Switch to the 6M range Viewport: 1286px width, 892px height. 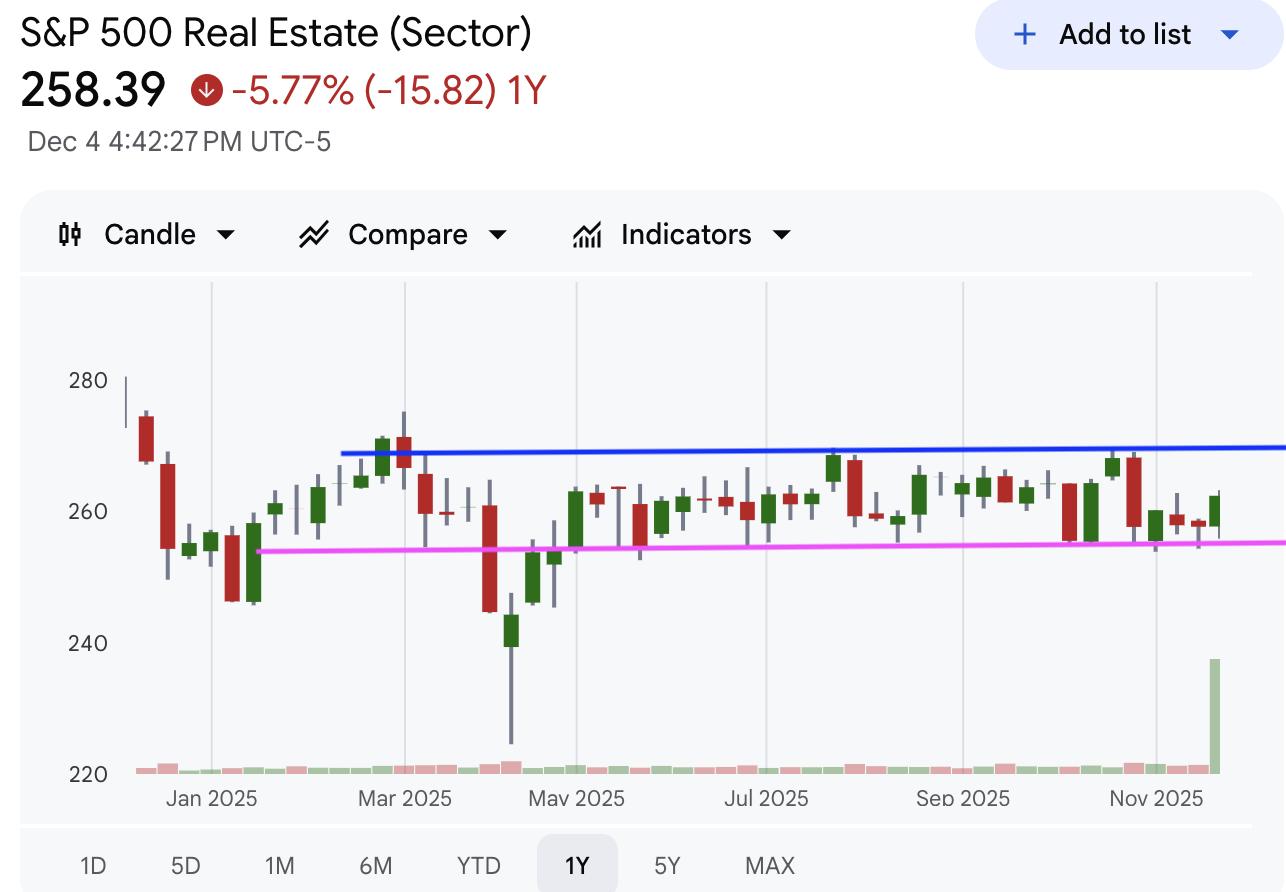(376, 865)
